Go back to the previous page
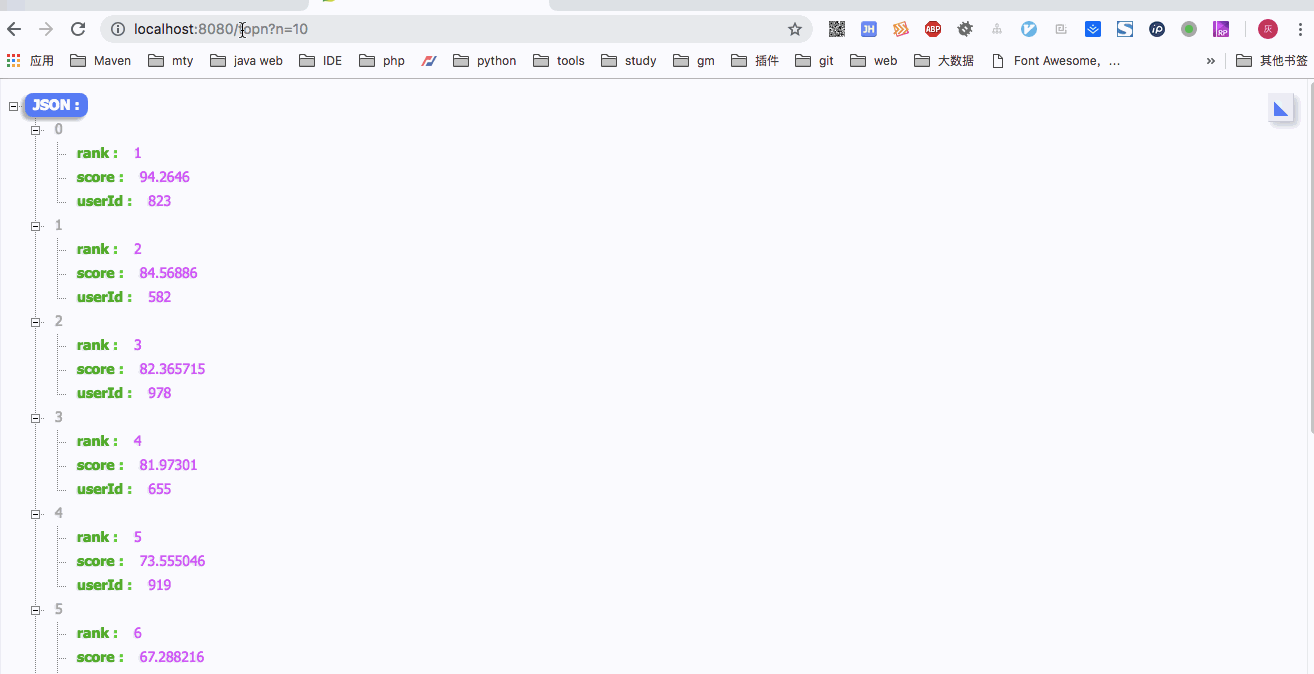Image resolution: width=1314 pixels, height=674 pixels. 14,29
